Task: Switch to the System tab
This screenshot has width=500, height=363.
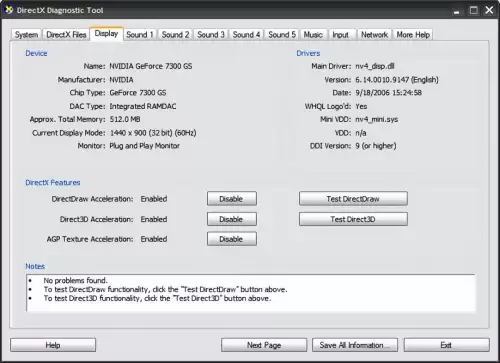Action: (x=26, y=35)
